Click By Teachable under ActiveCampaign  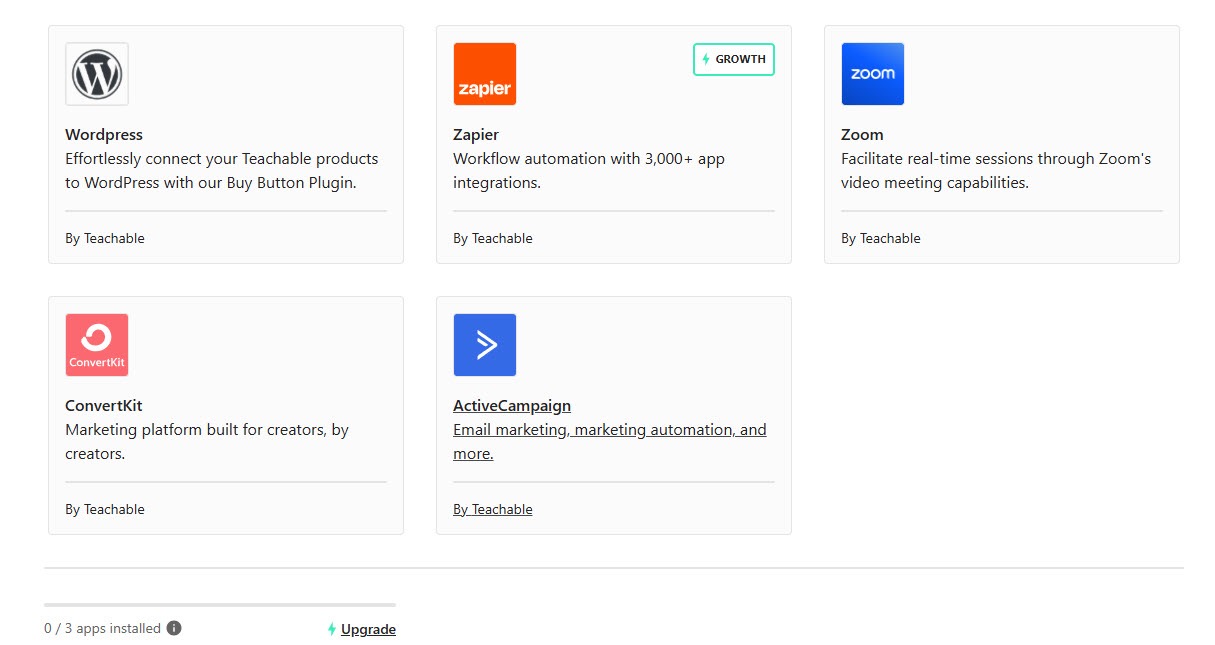[493, 509]
